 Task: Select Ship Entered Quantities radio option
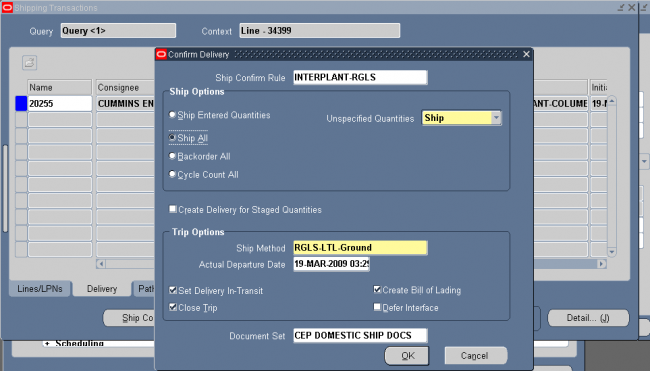tap(172, 114)
